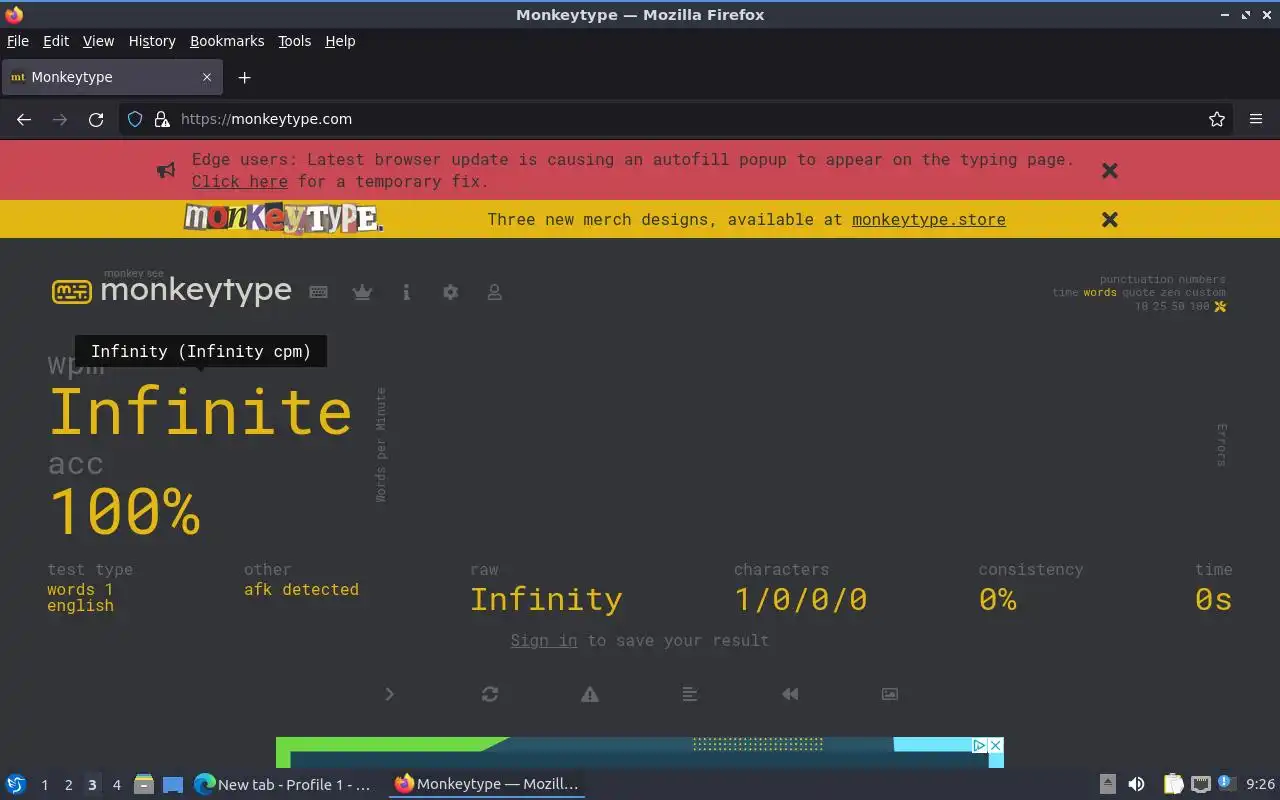Image resolution: width=1280 pixels, height=800 pixels.
Task: Click the megaphone announcement icon
Action: 166,171
